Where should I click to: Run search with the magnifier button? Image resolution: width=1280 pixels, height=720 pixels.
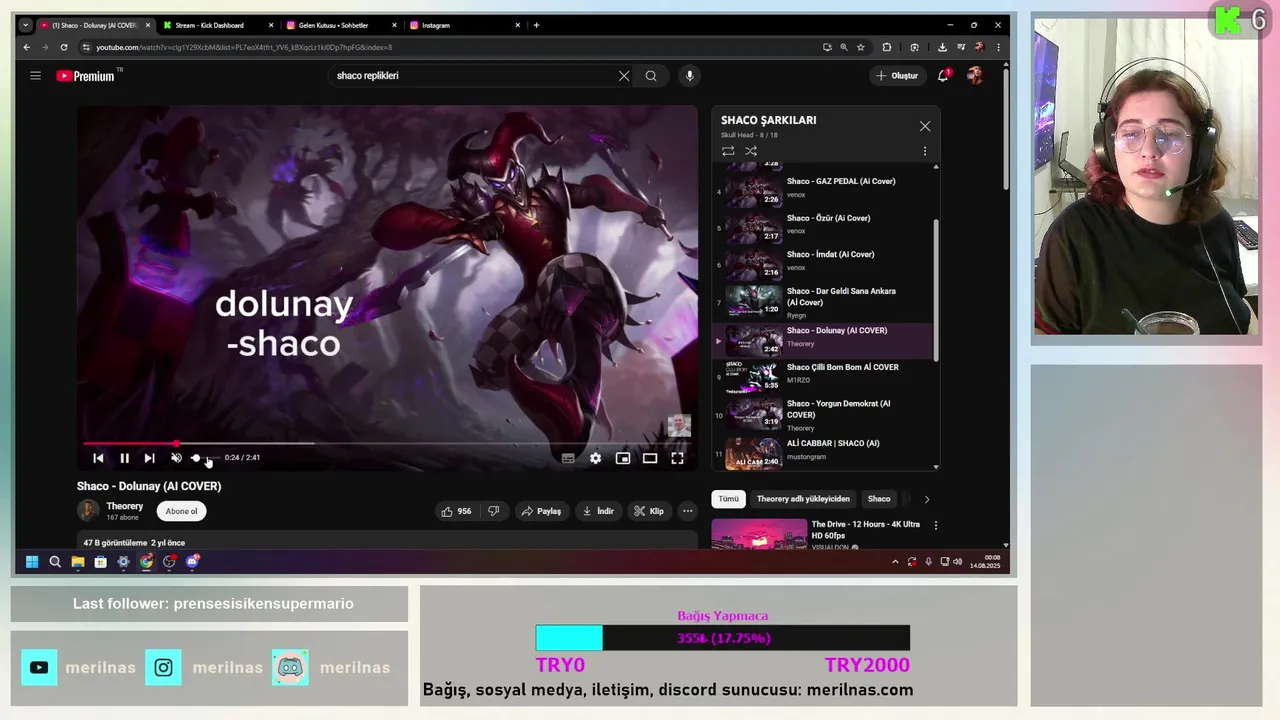coord(651,75)
